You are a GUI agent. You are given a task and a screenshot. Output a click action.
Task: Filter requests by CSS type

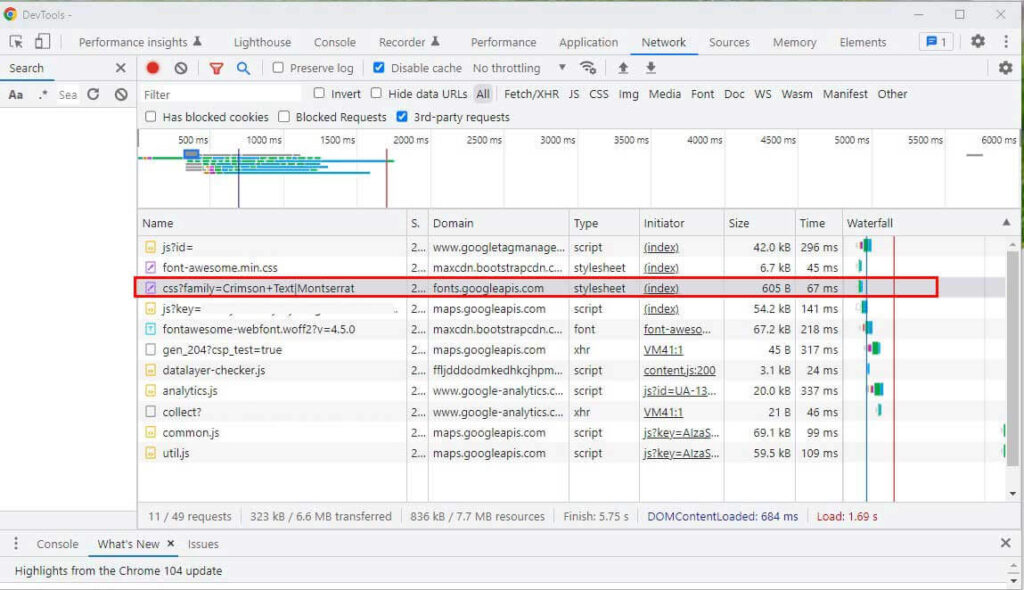[598, 93]
